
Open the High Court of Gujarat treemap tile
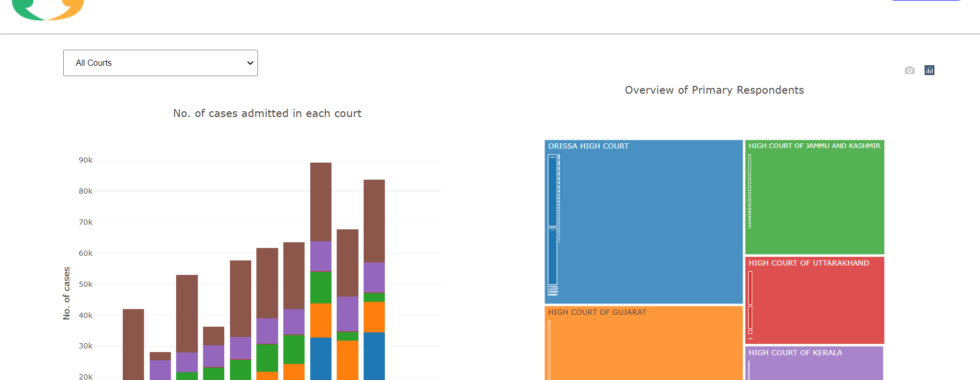[644, 343]
